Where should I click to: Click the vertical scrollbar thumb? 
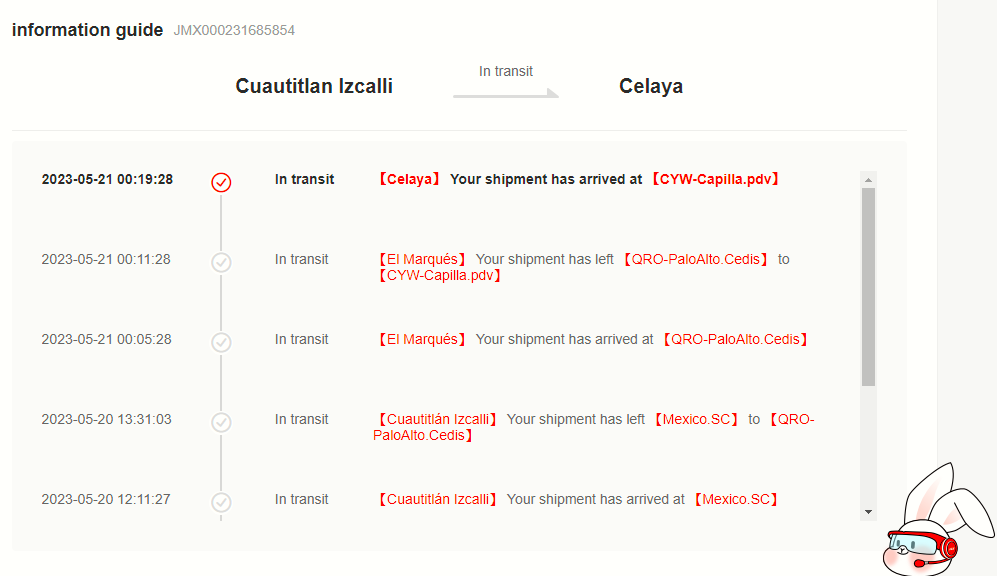868,286
